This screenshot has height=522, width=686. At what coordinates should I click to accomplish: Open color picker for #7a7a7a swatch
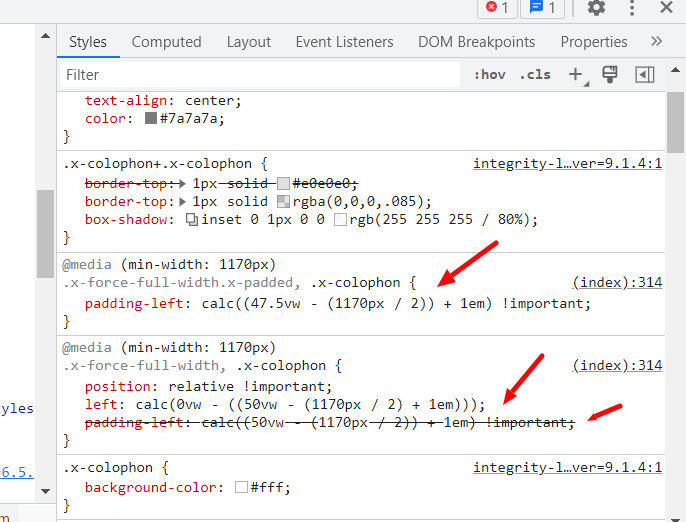coord(151,118)
